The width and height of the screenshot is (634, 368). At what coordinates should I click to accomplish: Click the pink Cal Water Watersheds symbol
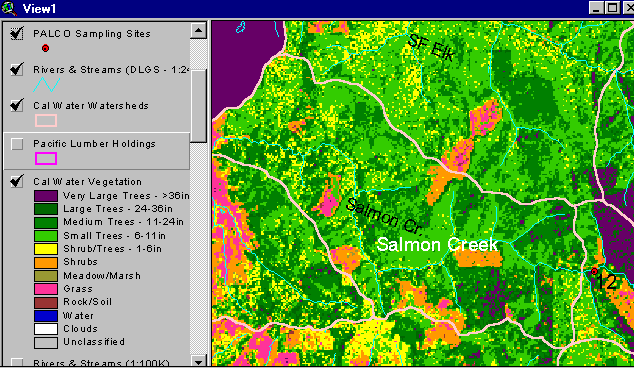(46, 121)
